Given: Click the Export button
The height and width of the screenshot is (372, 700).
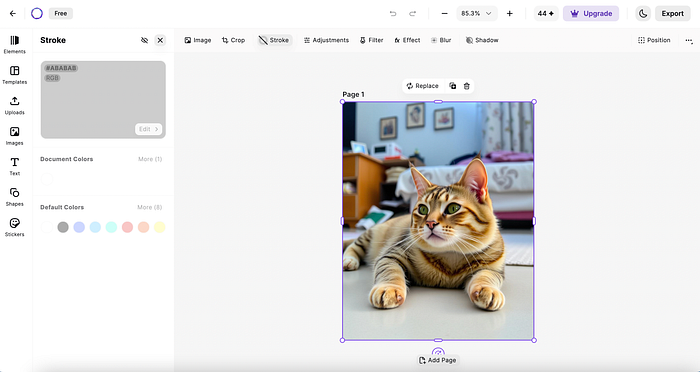Looking at the screenshot, I should point(673,13).
